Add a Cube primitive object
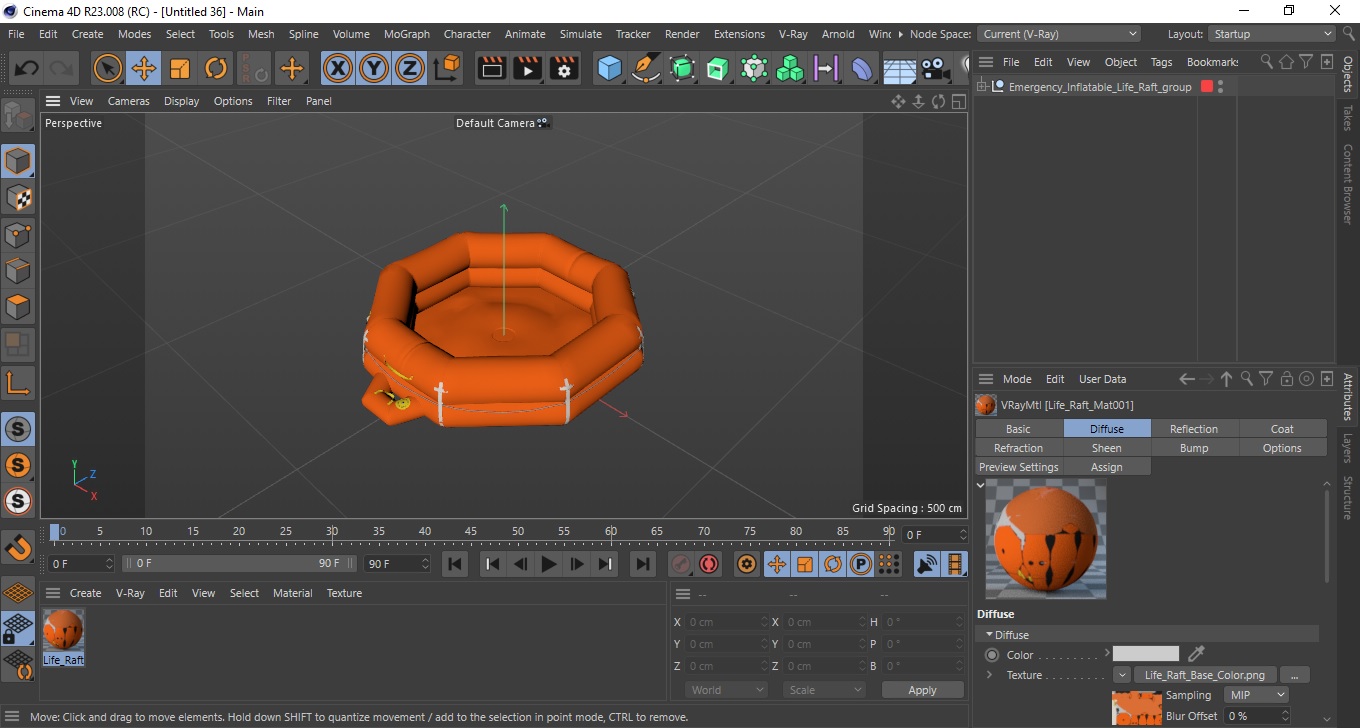 (610, 69)
